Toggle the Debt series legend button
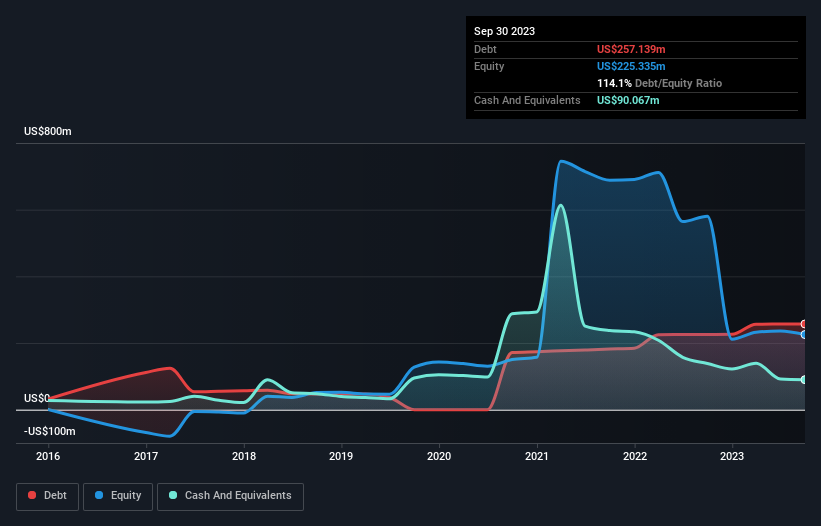 click(x=48, y=496)
